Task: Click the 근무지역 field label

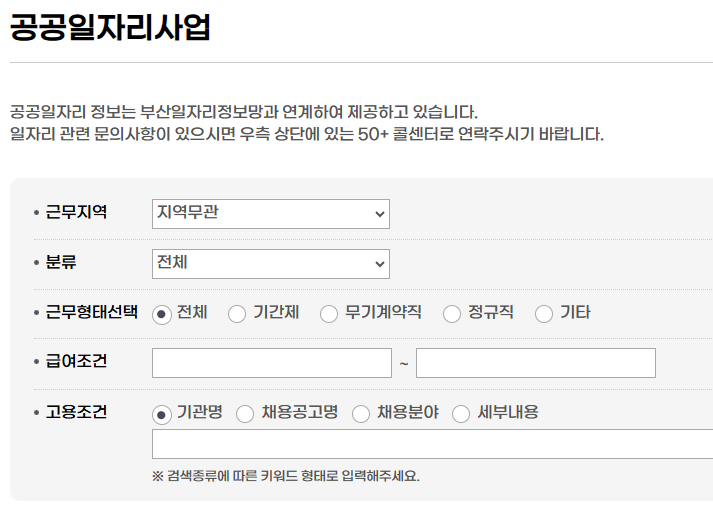Action: [76, 212]
